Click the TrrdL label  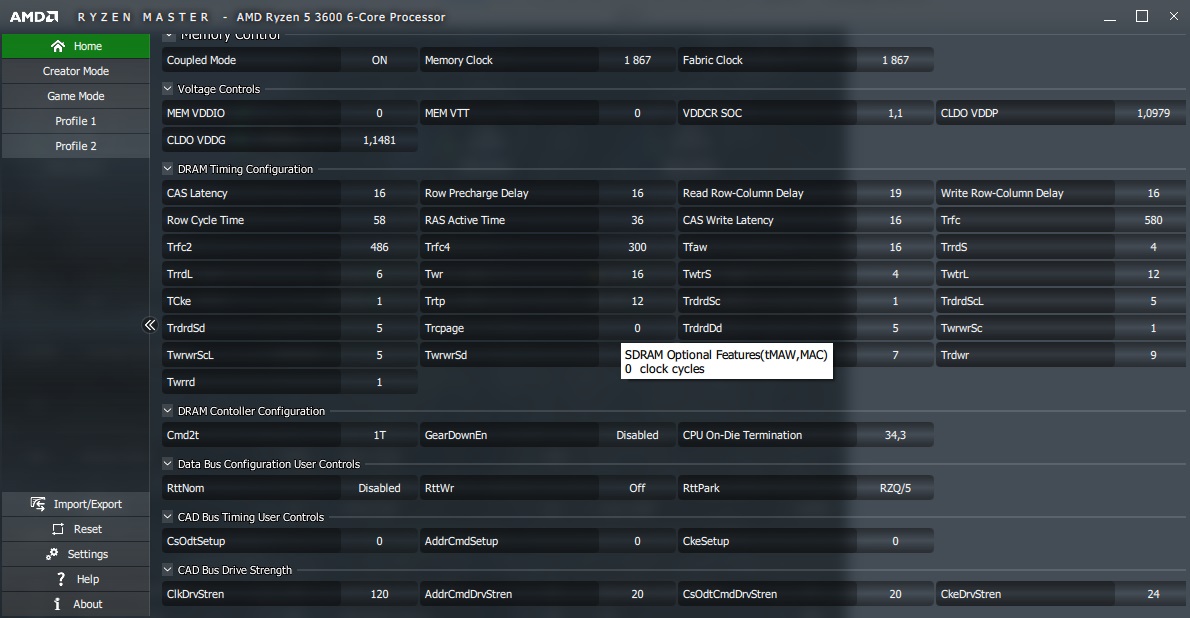180,274
